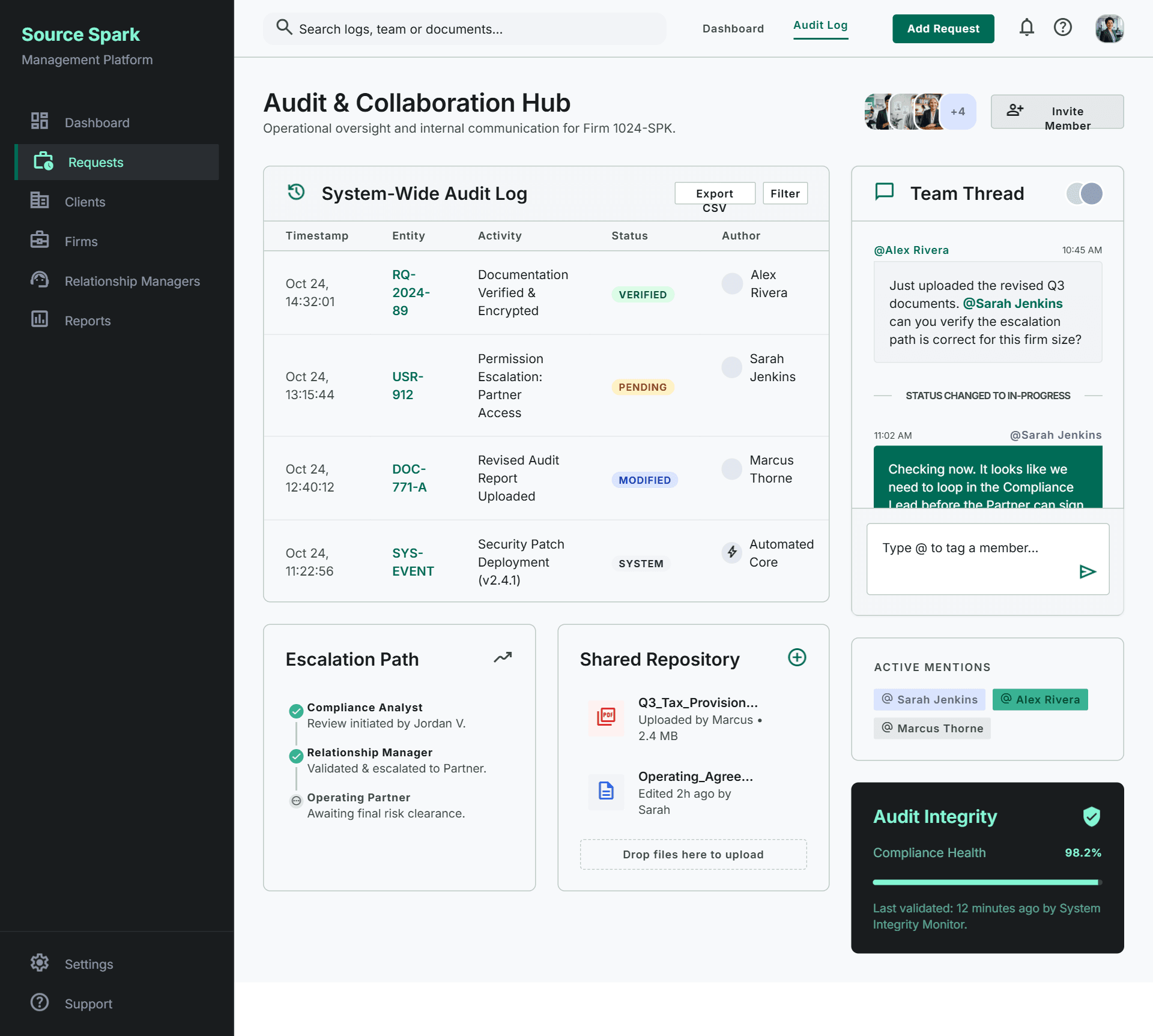
Task: Click the 98.2% compliance value
Action: point(1083,852)
